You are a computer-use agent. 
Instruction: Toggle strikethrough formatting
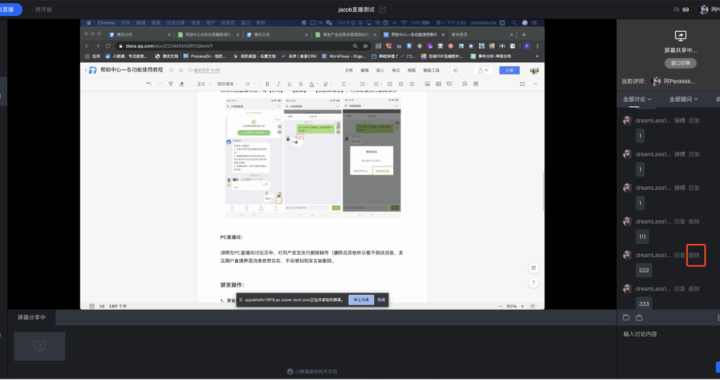click(x=301, y=84)
